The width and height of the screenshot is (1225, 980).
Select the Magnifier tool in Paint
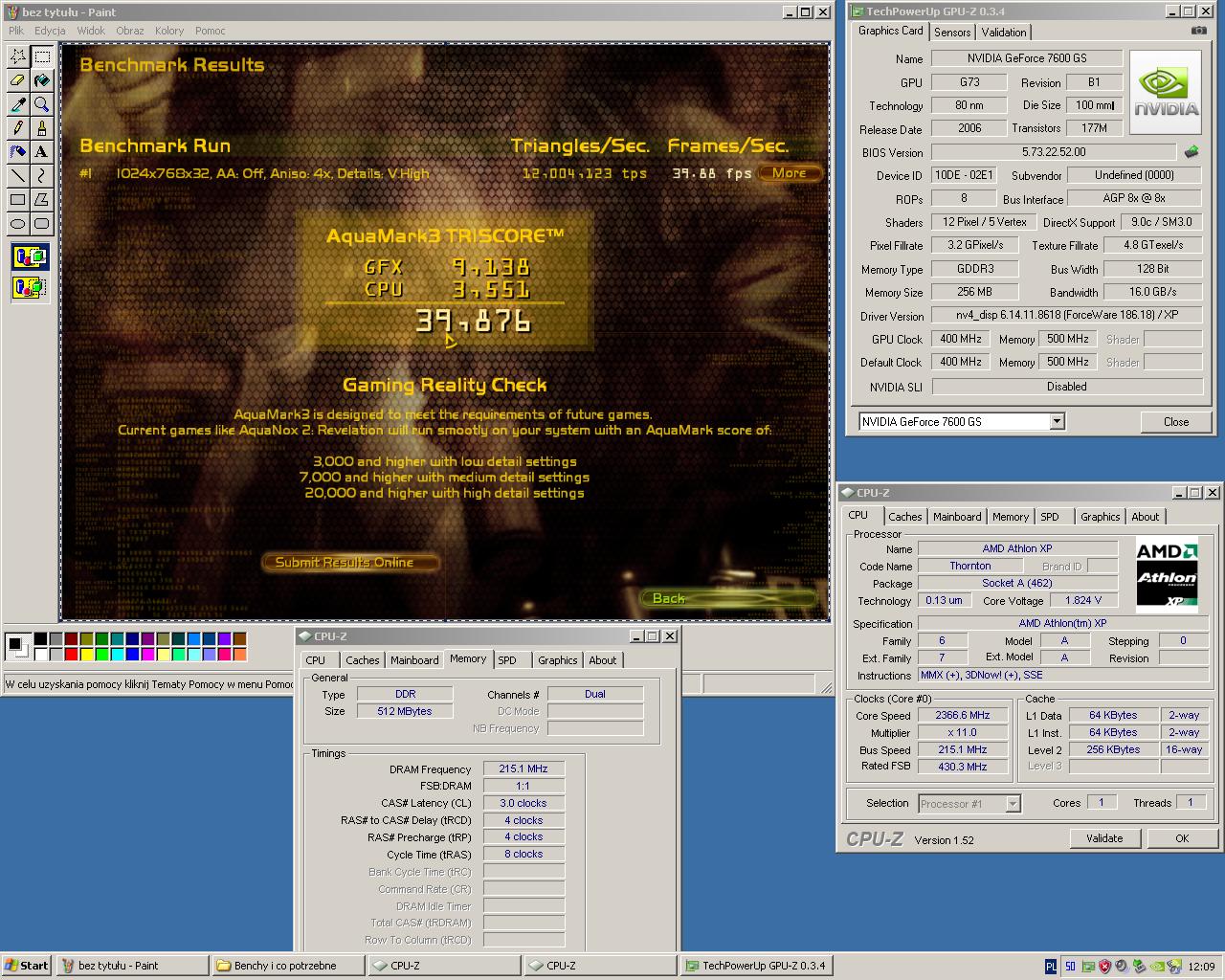pyautogui.click(x=41, y=104)
